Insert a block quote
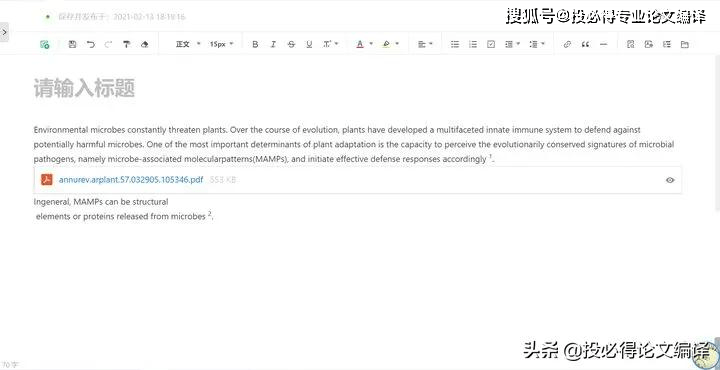Viewport: 720px width, 370px height. (585, 45)
